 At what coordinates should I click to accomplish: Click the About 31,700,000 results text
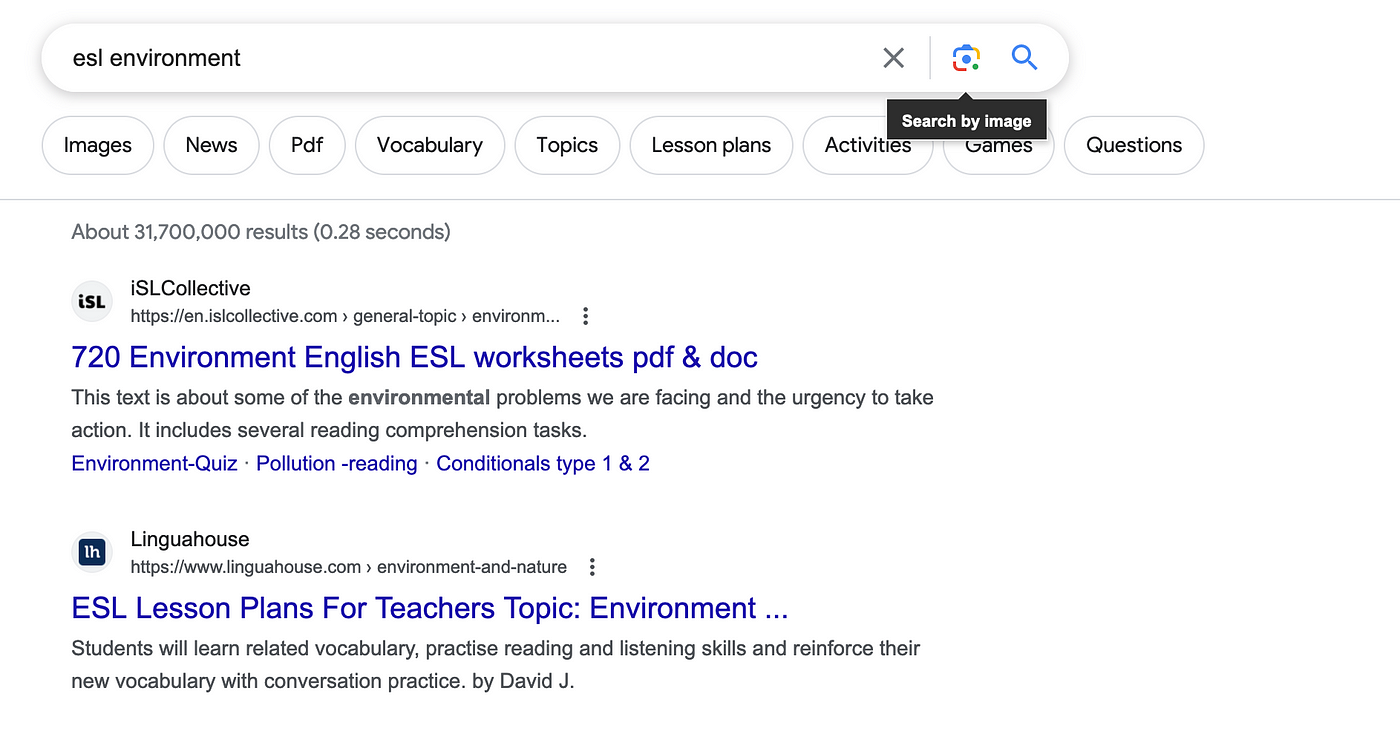pos(261,232)
